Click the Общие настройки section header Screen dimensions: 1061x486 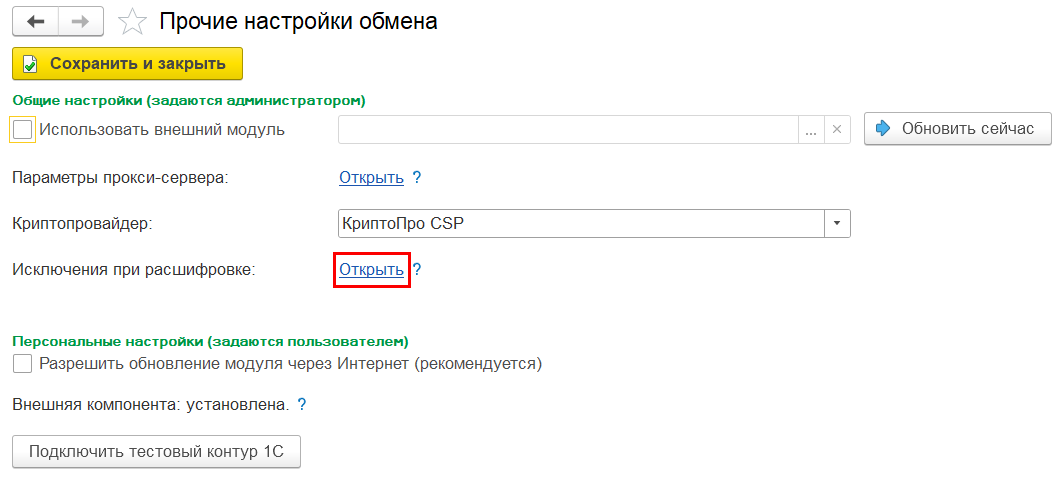pyautogui.click(x=189, y=100)
